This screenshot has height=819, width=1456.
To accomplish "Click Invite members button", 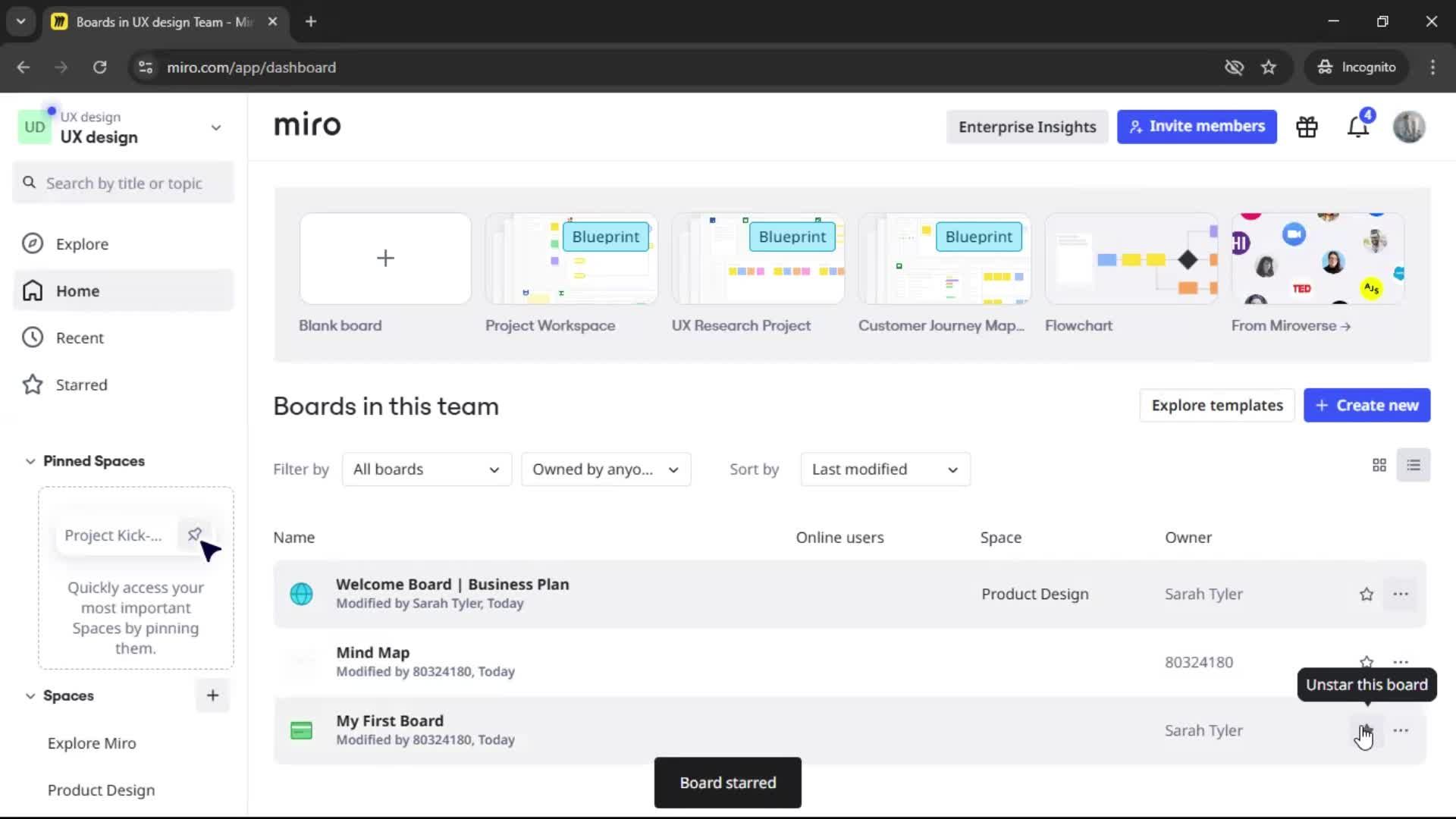I will (1197, 127).
